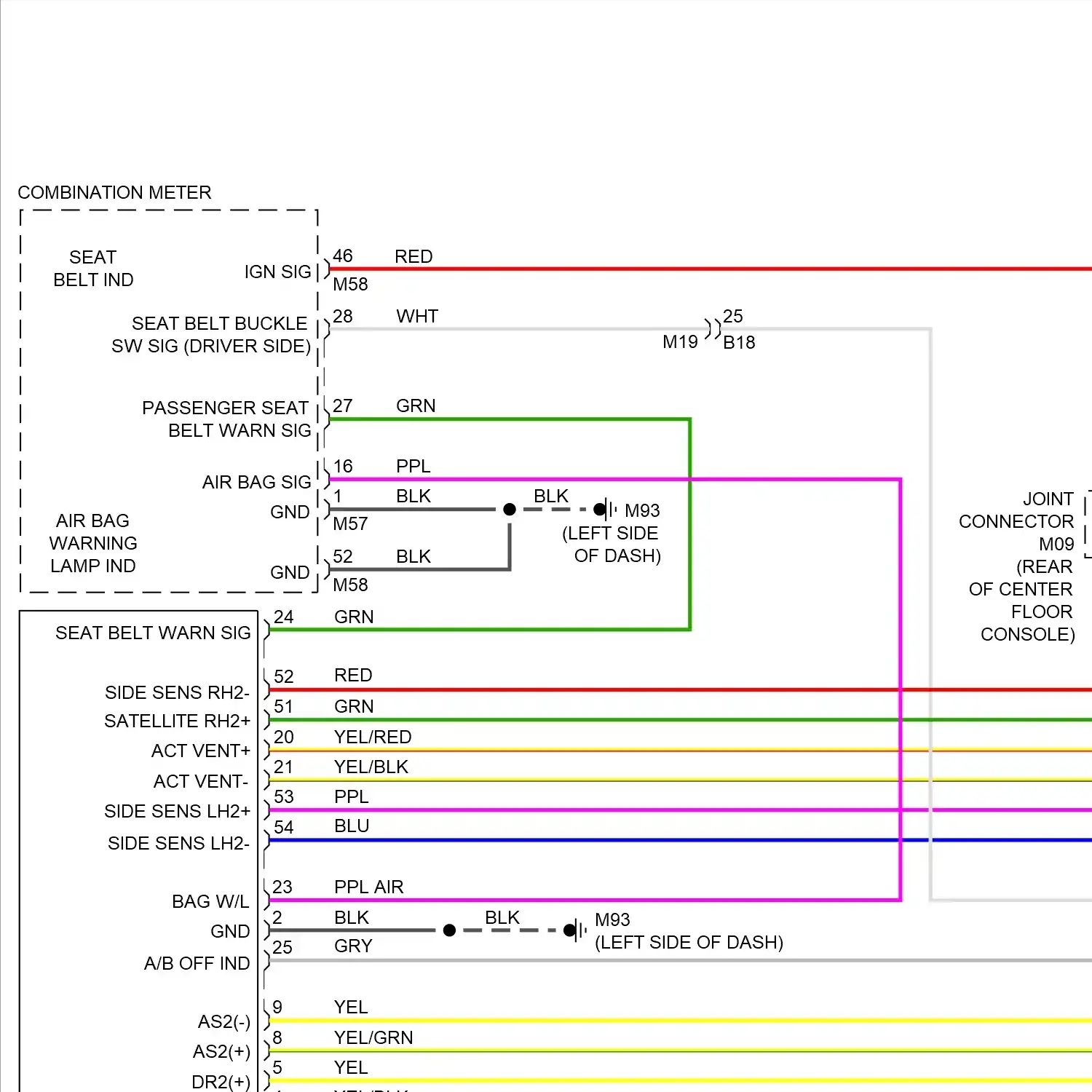Select the AS2(+) label
Image resolution: width=1092 pixels, height=1092 pixels.
click(x=221, y=1052)
